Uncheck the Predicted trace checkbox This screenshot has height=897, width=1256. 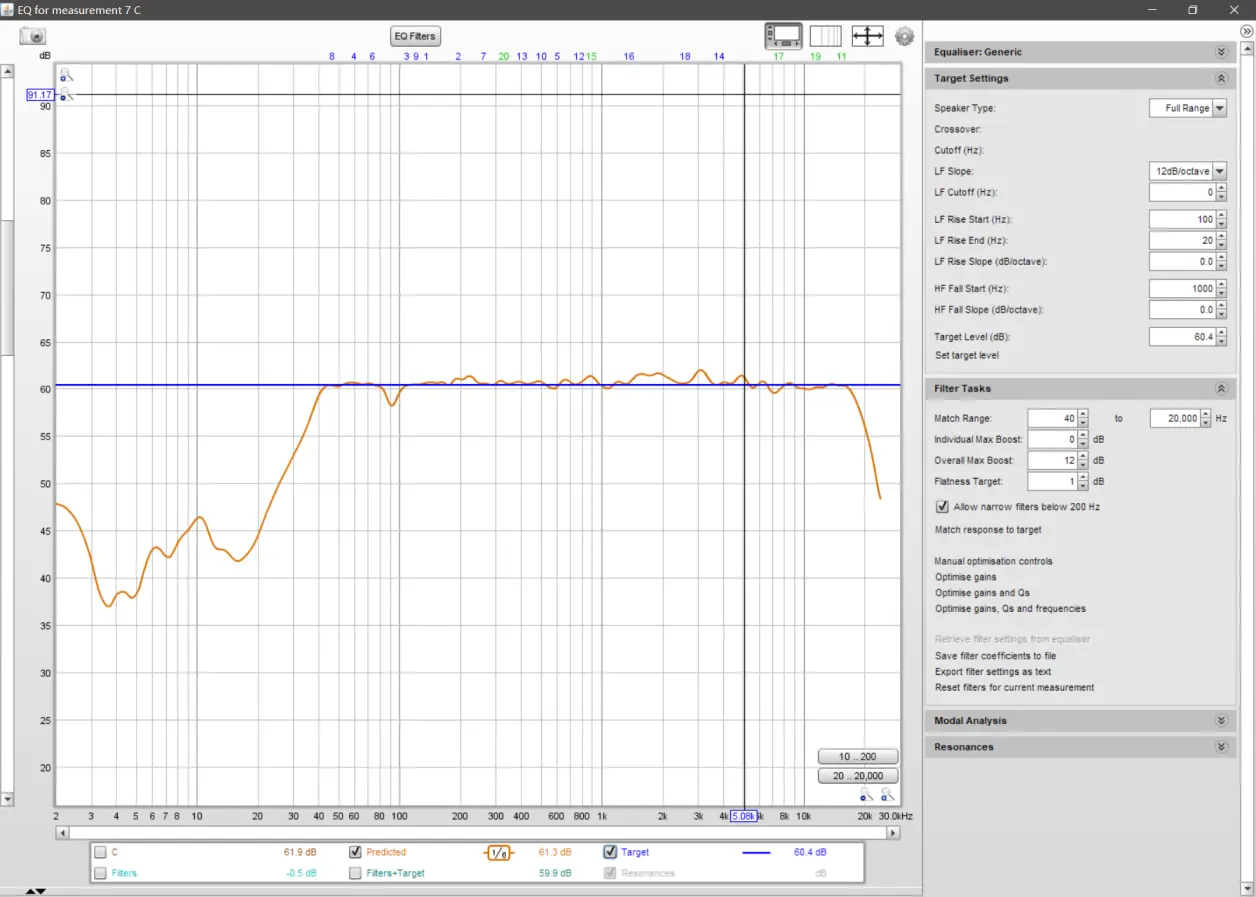click(x=355, y=853)
